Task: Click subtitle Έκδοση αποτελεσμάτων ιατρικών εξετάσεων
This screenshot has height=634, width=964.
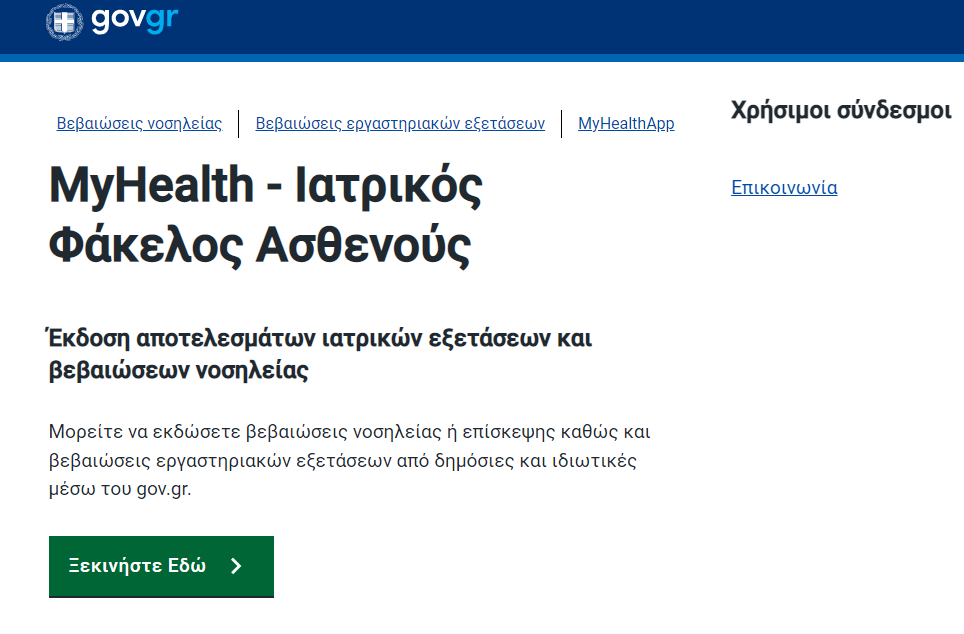Action: pos(320,354)
